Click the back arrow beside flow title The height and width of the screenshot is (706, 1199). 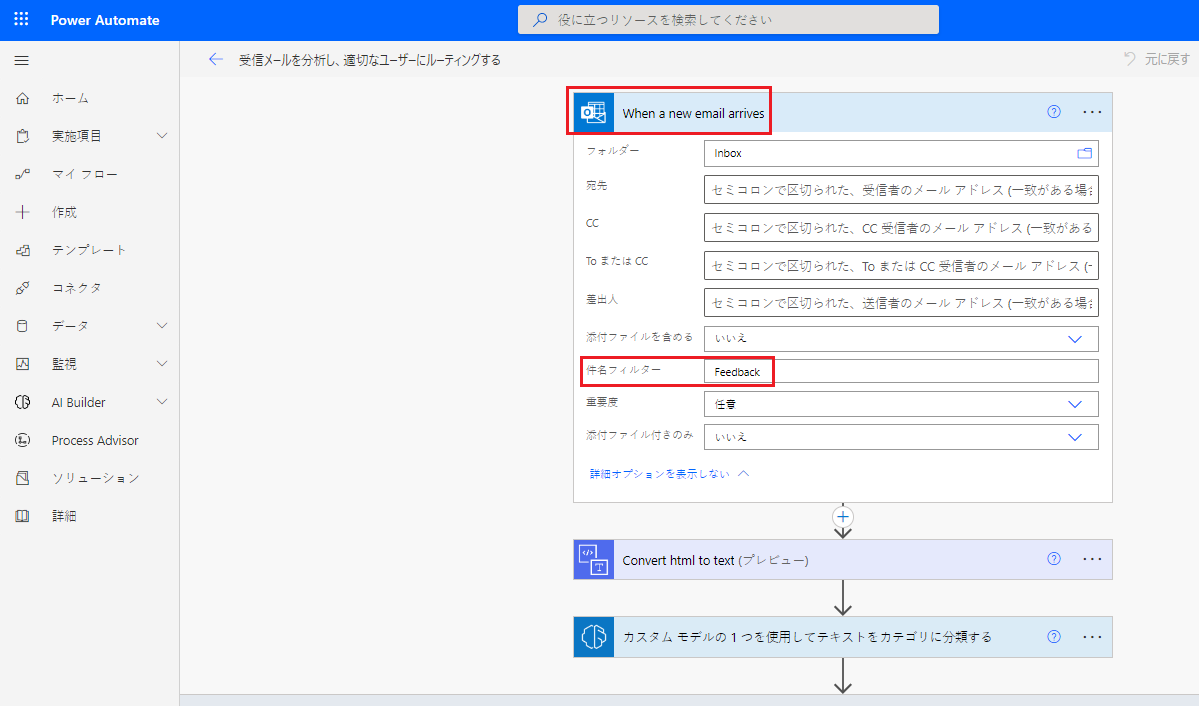tap(216, 60)
